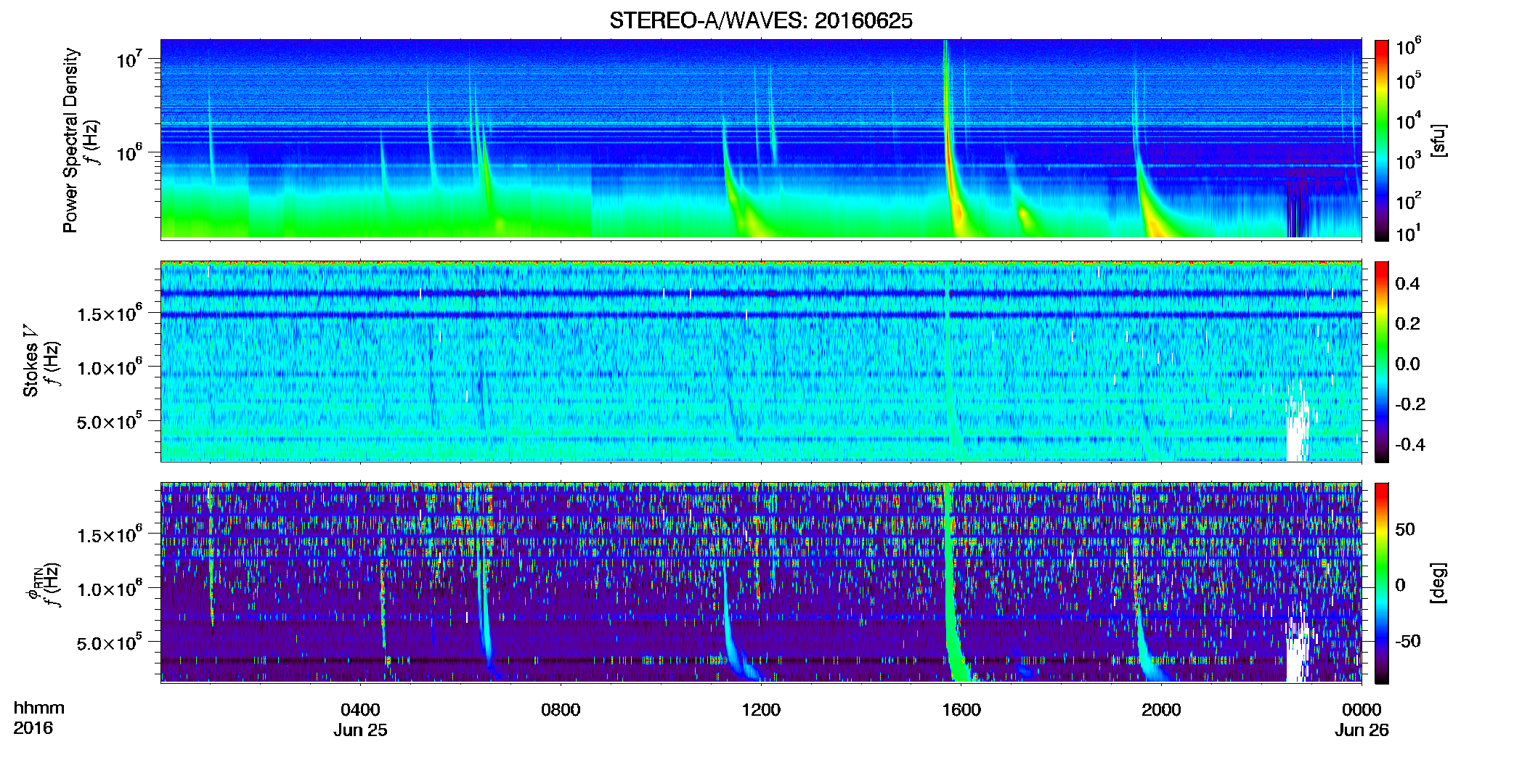Click the 5.0×10^5 tick on the φRTN panel

pyautogui.click(x=110, y=642)
